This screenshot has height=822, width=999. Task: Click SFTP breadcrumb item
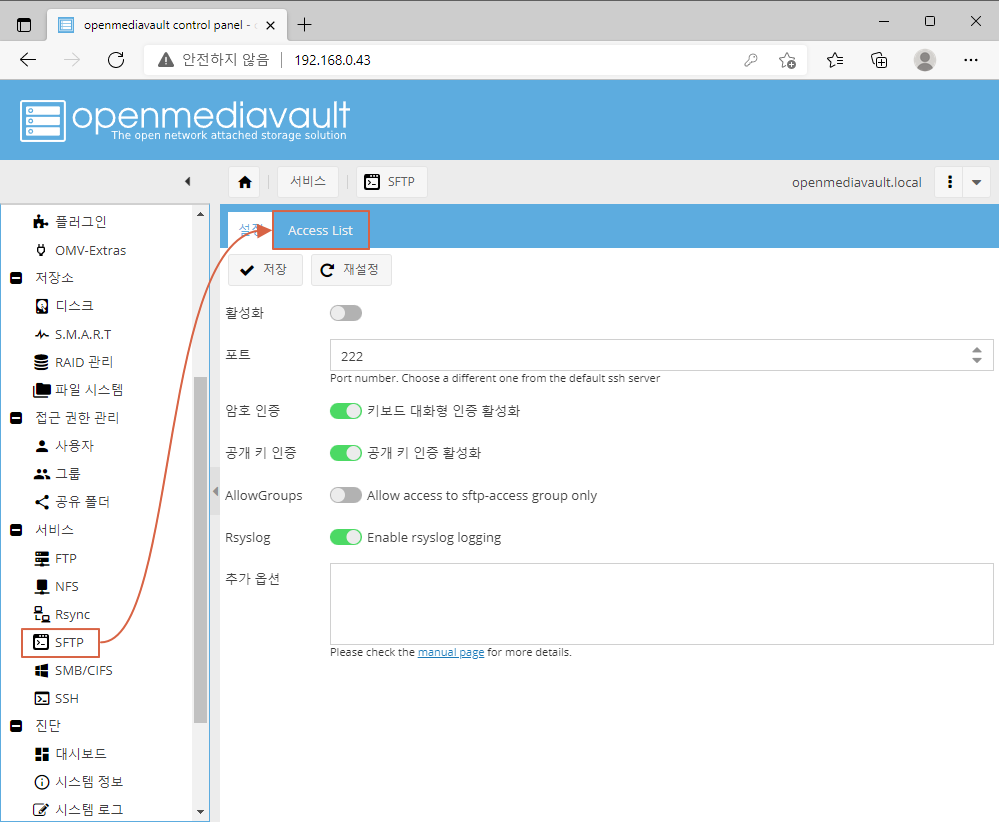pos(391,182)
